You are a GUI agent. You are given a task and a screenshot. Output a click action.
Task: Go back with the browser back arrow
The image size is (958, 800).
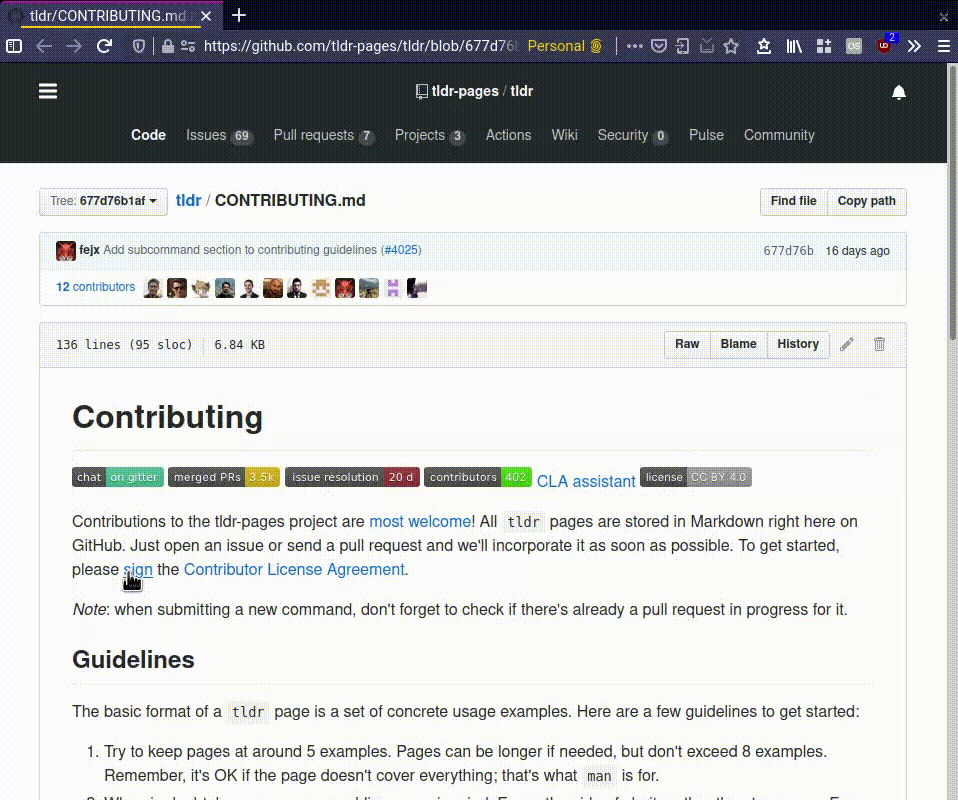pyautogui.click(x=43, y=46)
